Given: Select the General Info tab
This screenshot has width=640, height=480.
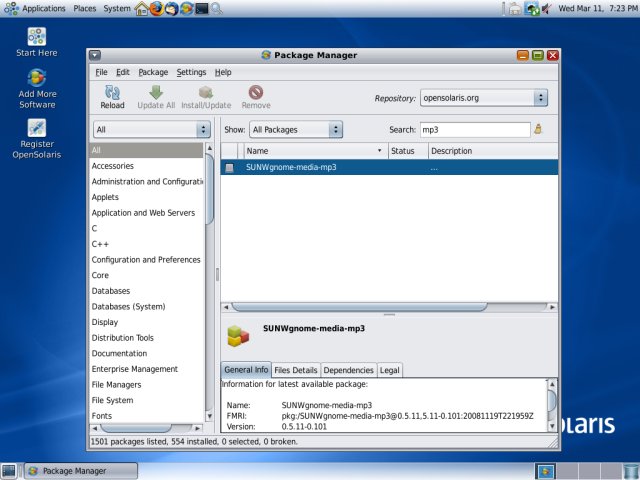Looking at the screenshot, I should (246, 369).
